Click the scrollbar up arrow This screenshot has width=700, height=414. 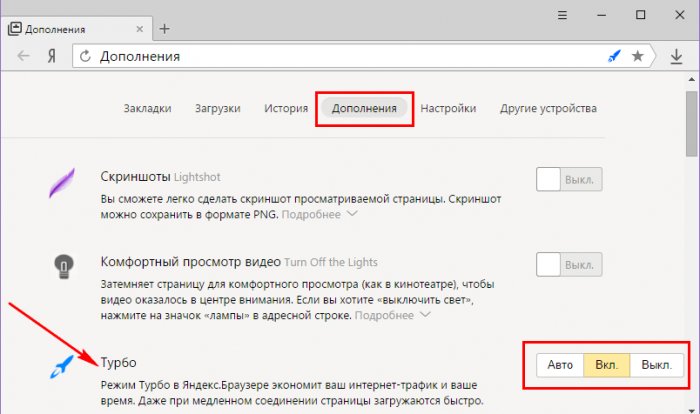coord(692,79)
